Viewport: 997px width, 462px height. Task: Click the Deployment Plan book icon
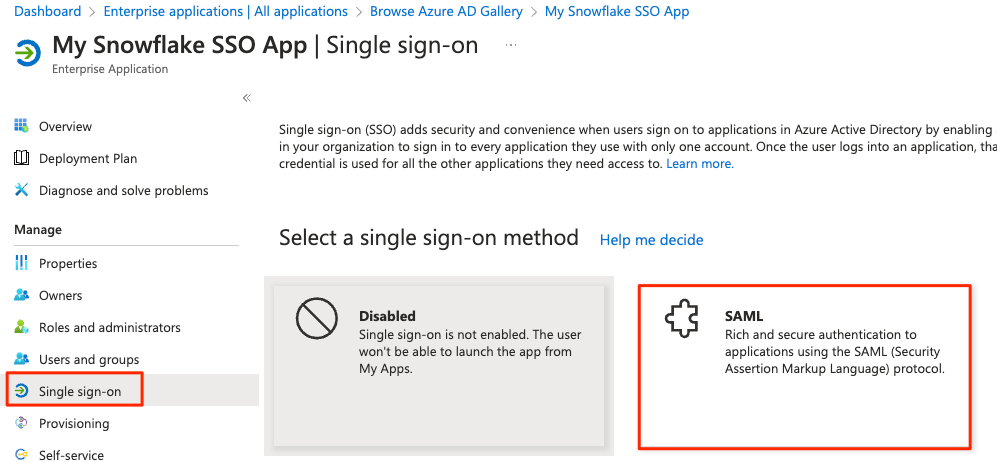[x=22, y=158]
